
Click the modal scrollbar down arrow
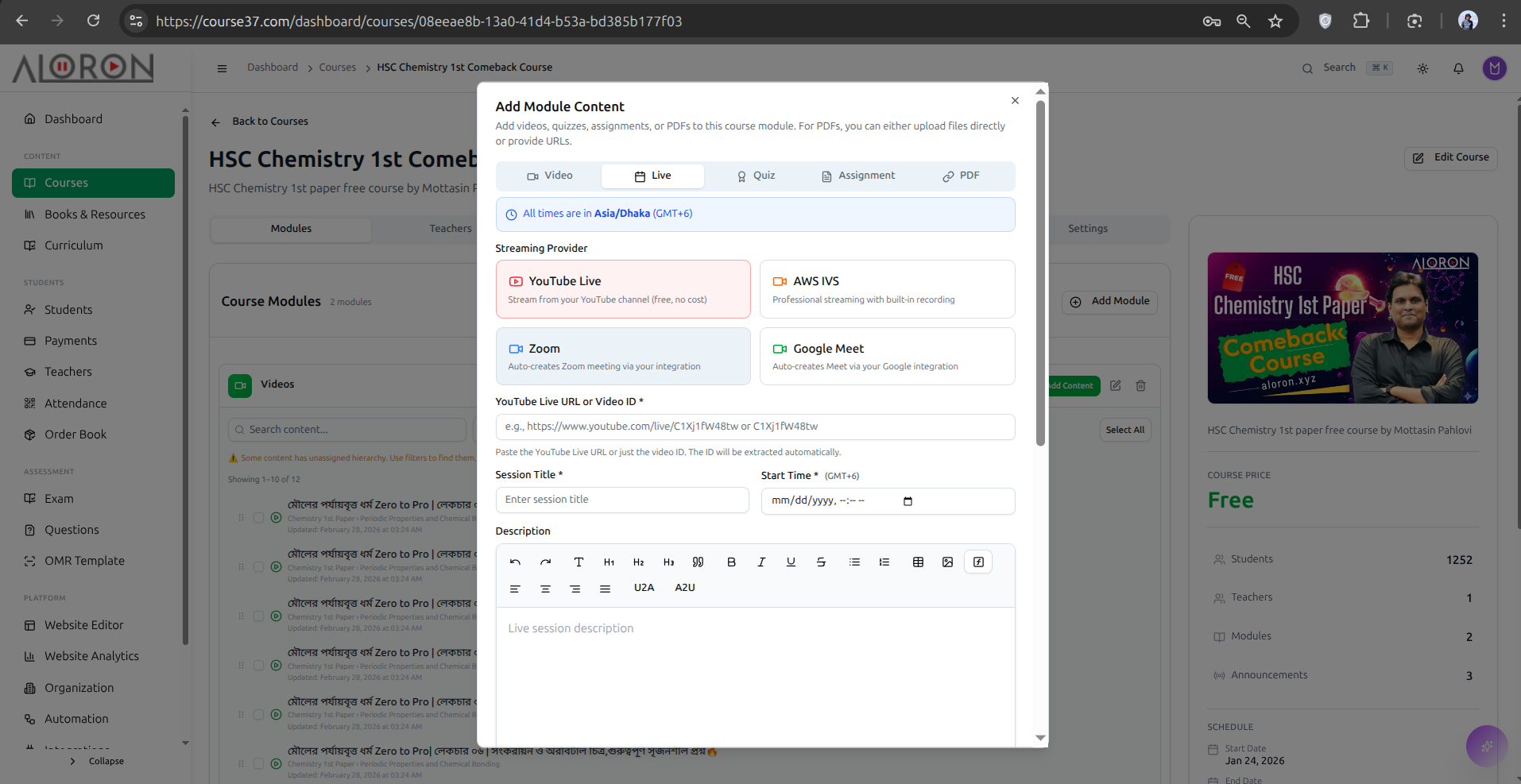click(x=1040, y=738)
